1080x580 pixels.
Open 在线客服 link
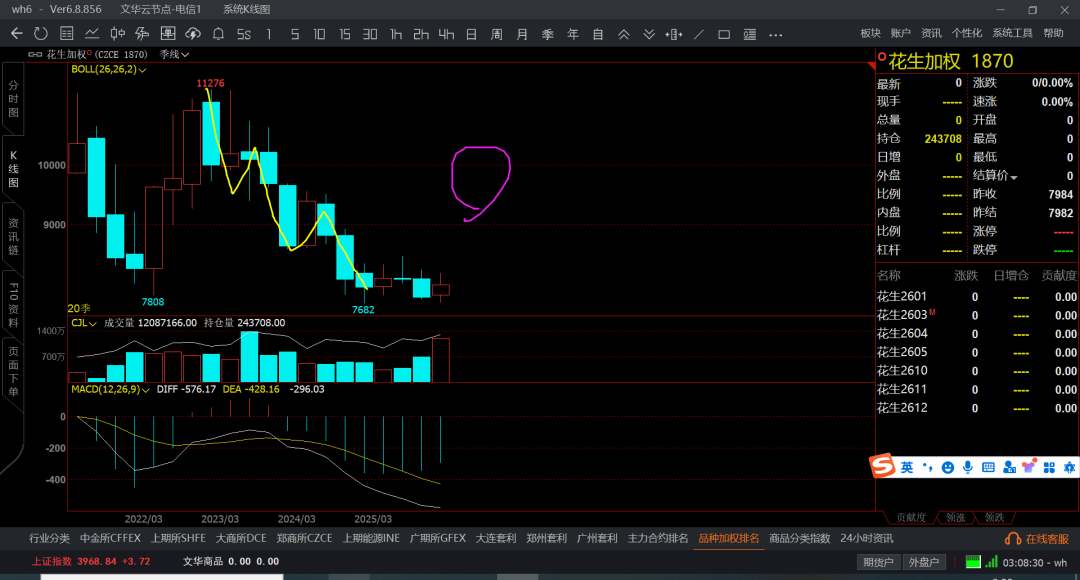click(1046, 539)
